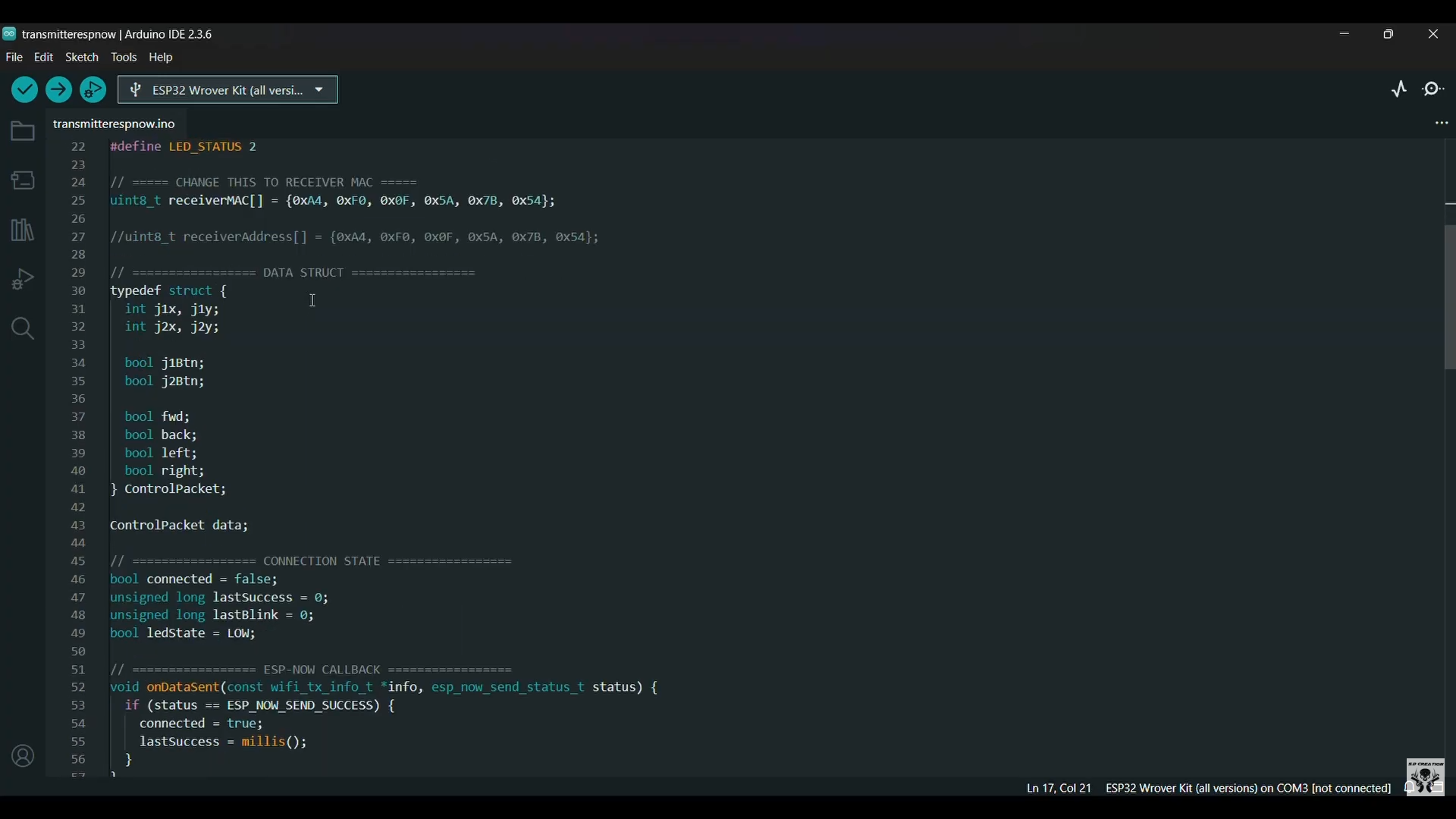This screenshot has height=819, width=1456.
Task: Click the commented receiverAddress line
Action: tap(355, 237)
